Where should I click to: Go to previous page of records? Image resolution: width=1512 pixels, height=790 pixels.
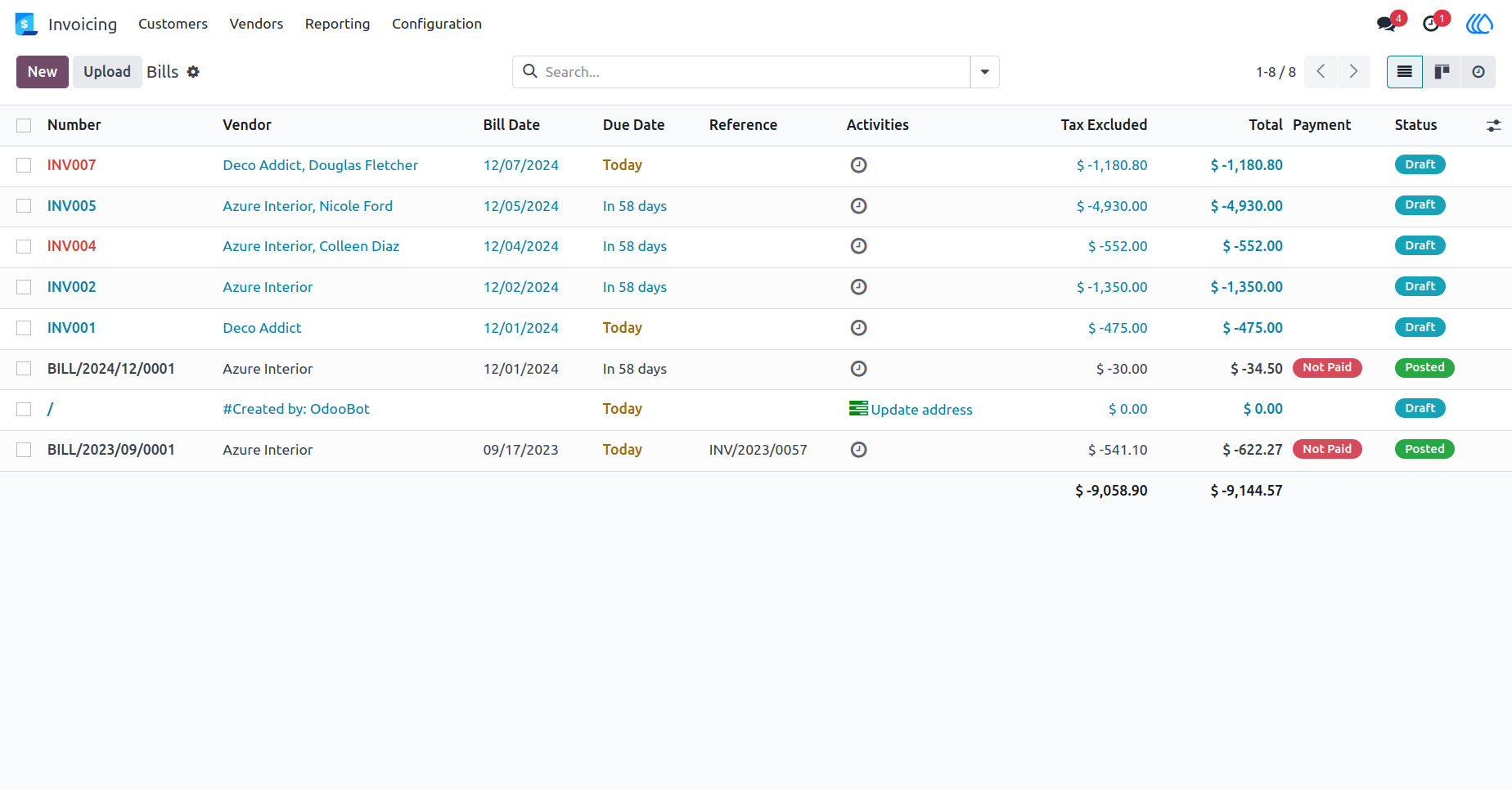[1321, 72]
